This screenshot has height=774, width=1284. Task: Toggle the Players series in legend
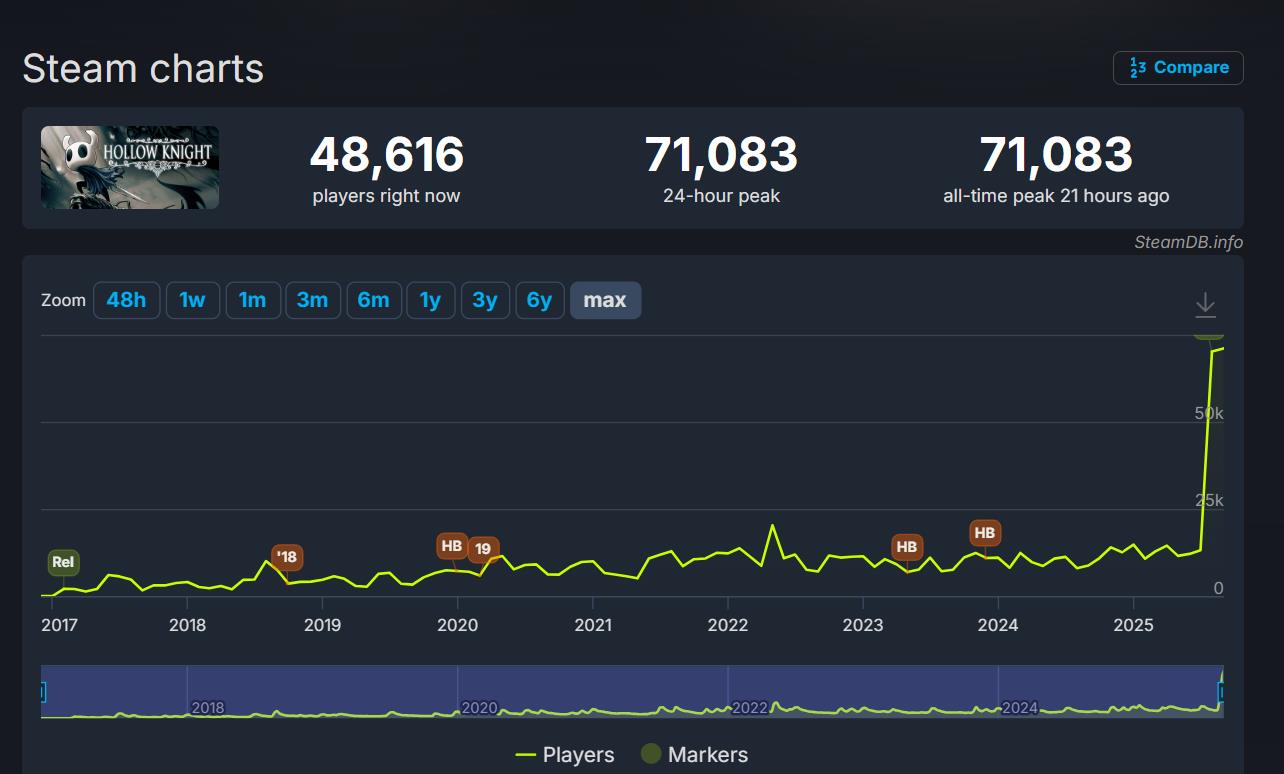(565, 755)
